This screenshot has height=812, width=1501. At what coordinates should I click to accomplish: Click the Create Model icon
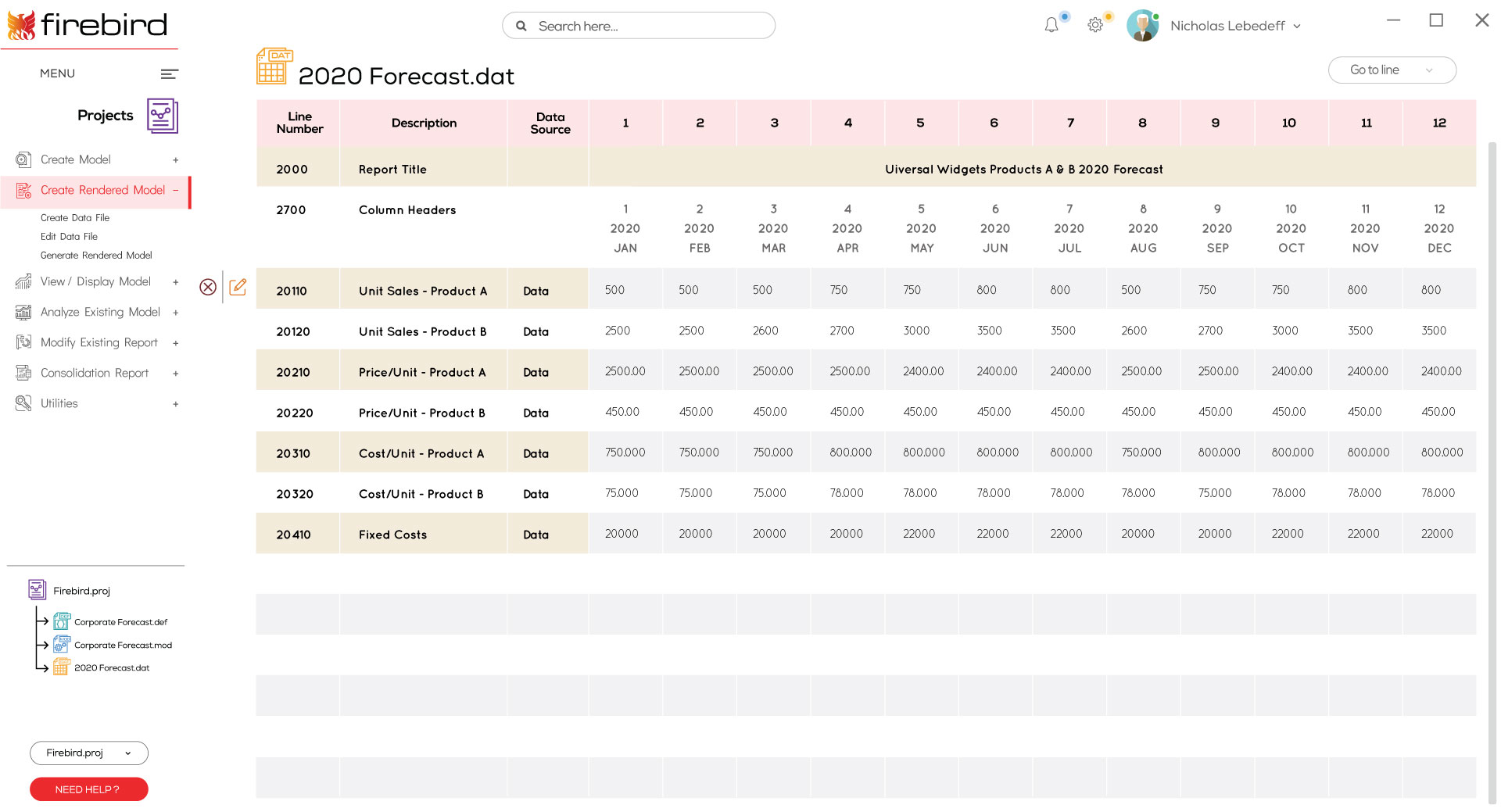coord(24,159)
